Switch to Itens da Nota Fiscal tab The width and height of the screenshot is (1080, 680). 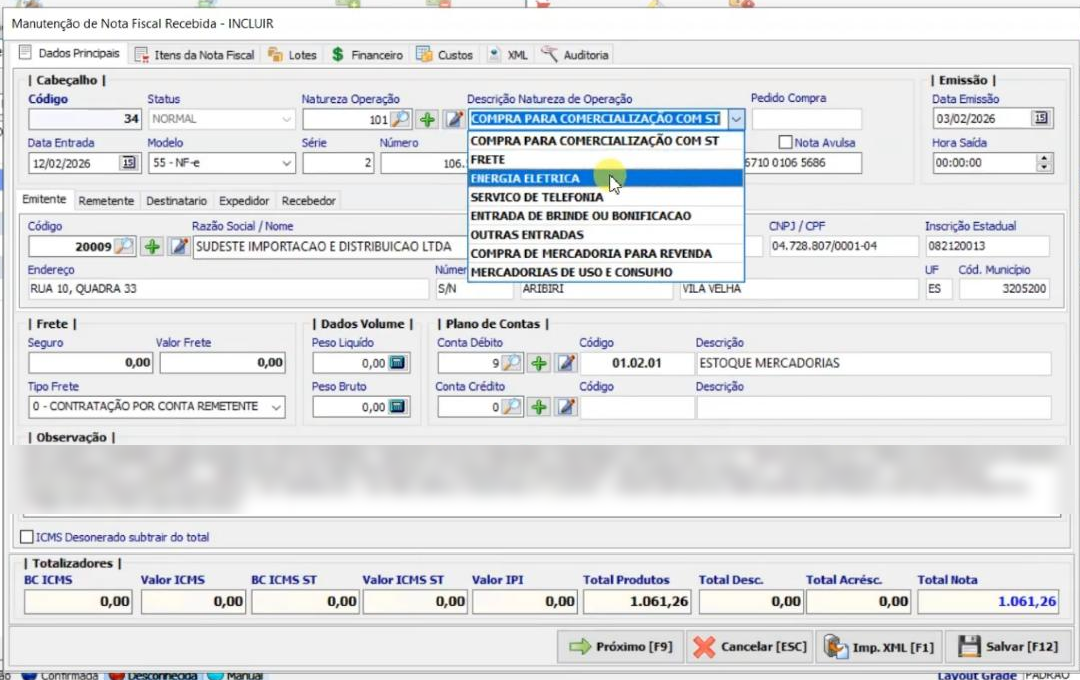pyautogui.click(x=195, y=54)
